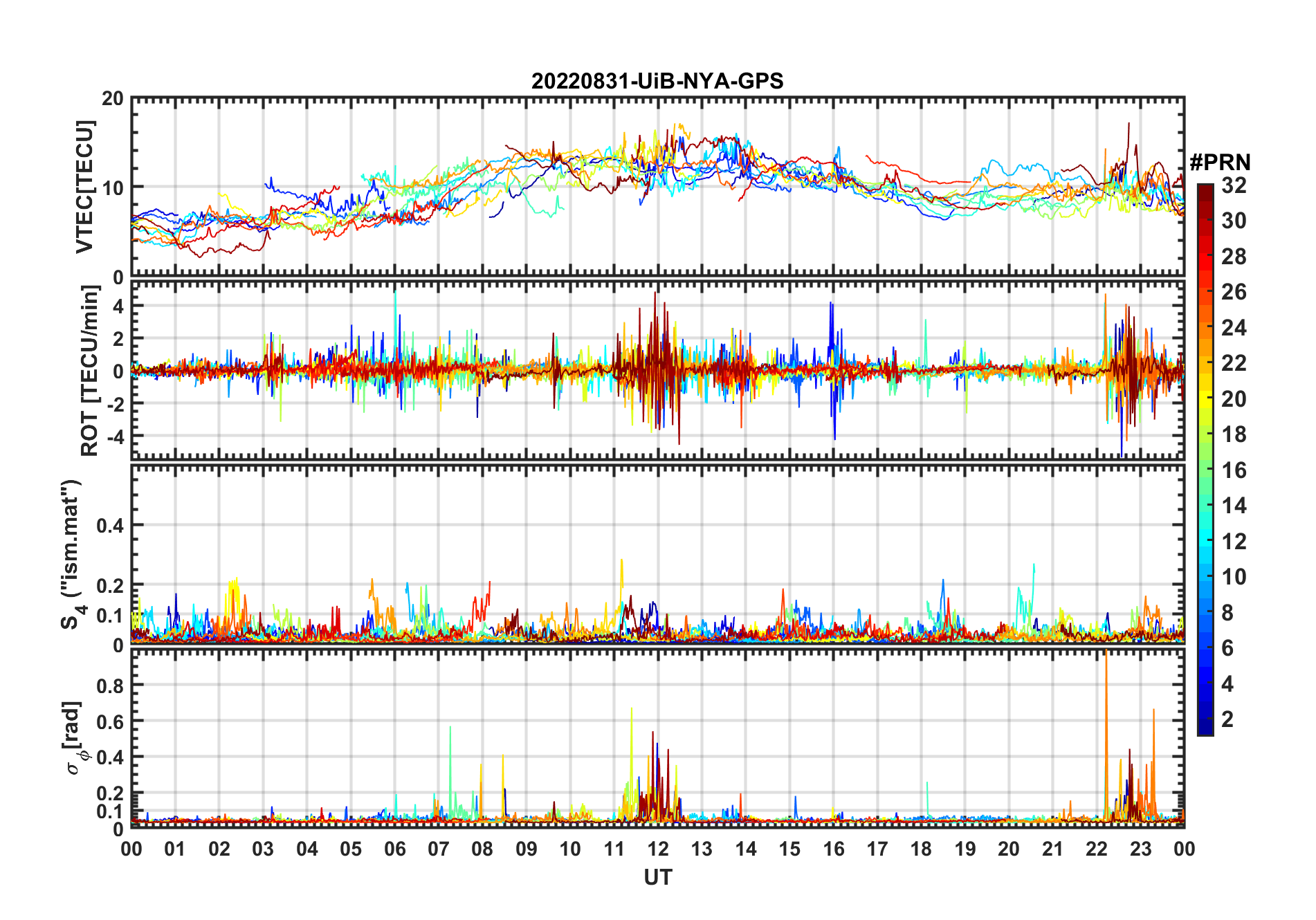Click colorbar tick label 14

1234,506
